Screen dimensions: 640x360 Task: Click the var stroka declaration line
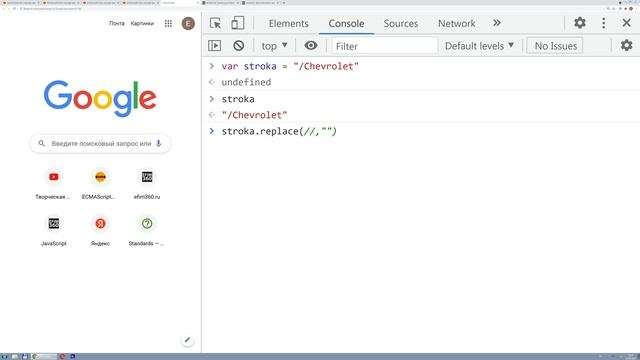click(290, 66)
